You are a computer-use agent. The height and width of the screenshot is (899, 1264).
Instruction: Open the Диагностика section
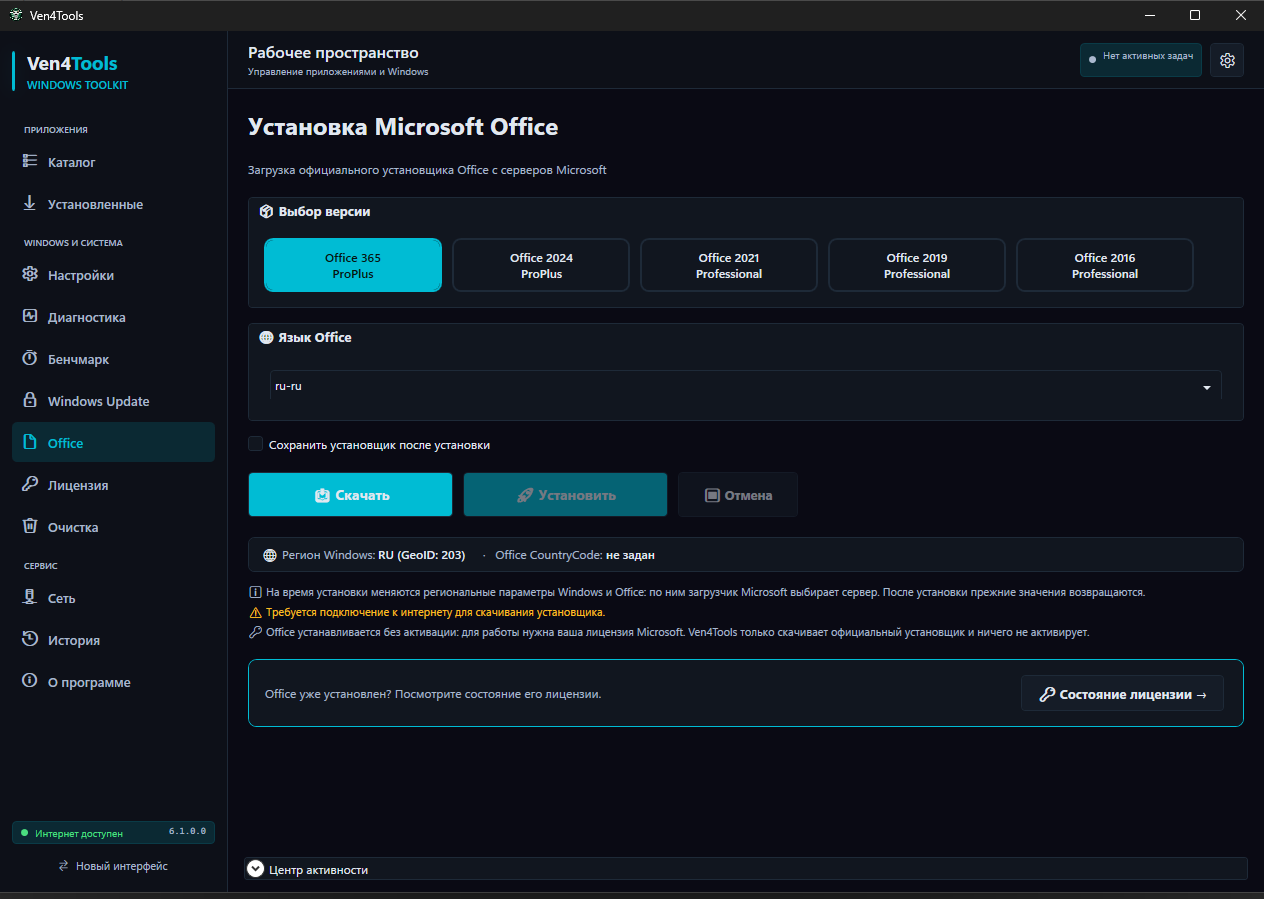[113, 317]
